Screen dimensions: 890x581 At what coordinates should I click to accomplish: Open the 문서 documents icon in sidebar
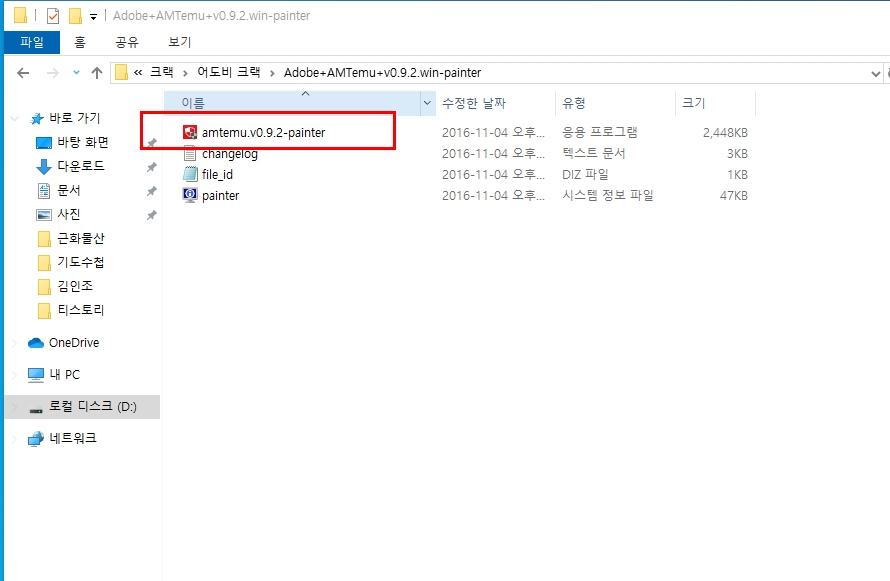[44, 191]
